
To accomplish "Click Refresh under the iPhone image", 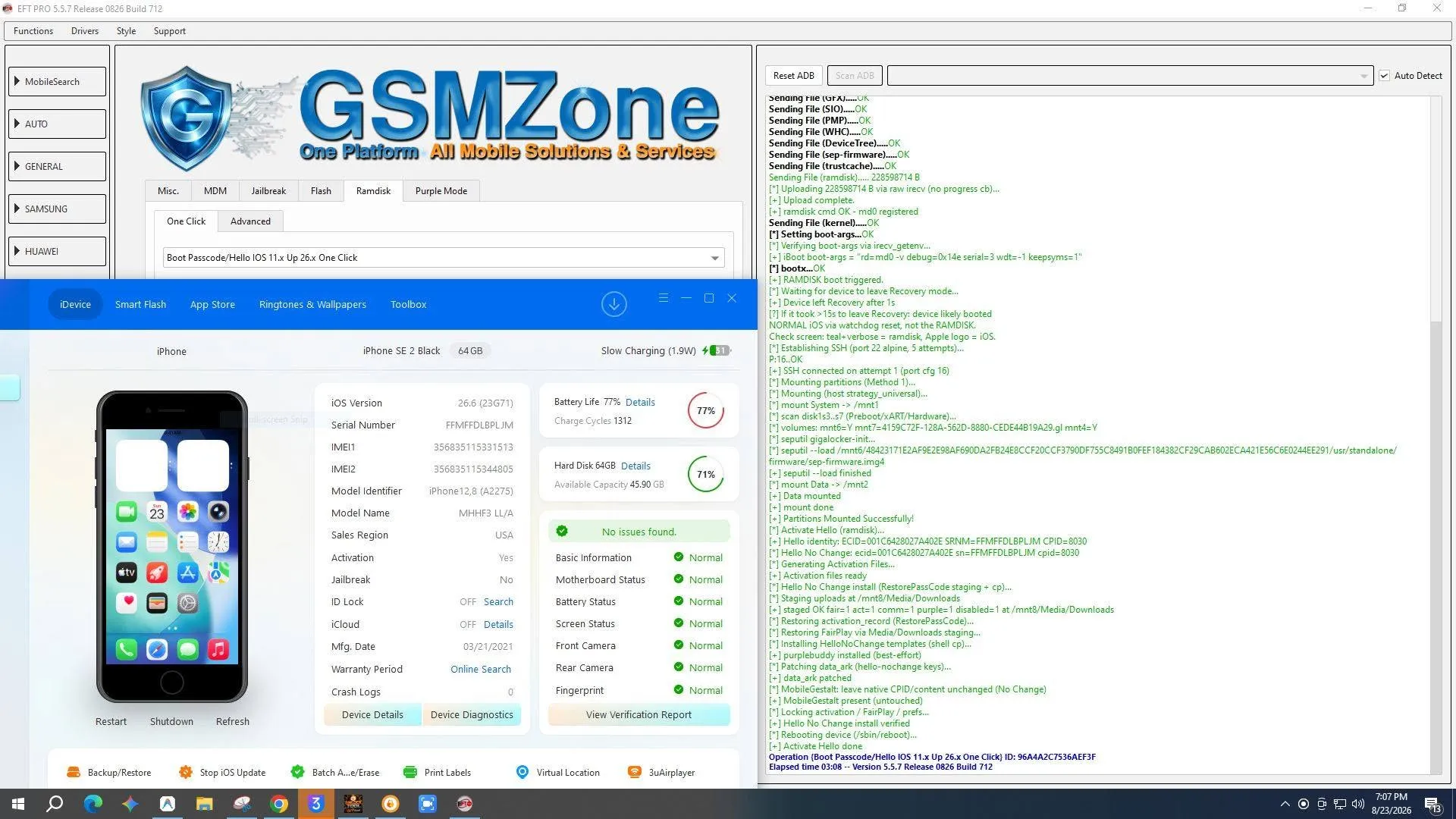I will pos(233,721).
